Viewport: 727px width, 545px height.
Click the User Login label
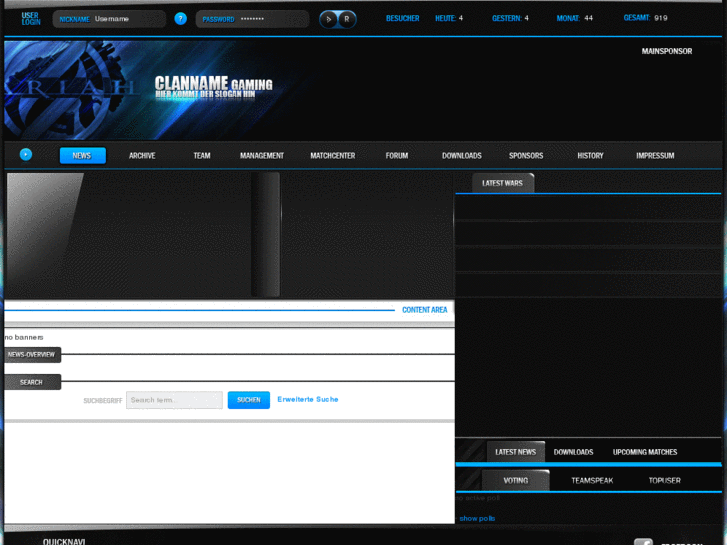coord(31,19)
